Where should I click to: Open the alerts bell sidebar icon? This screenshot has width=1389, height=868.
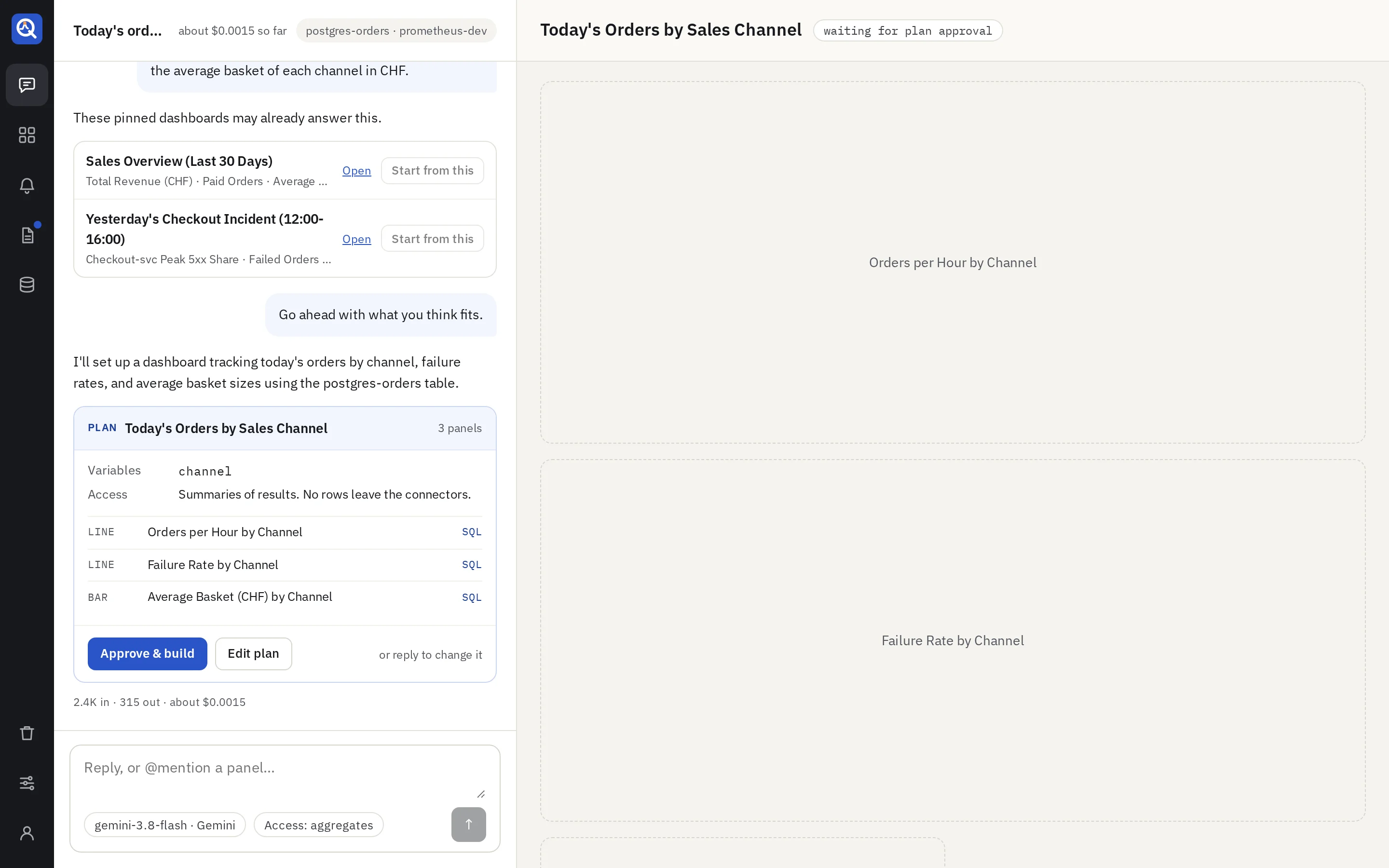[x=27, y=185]
